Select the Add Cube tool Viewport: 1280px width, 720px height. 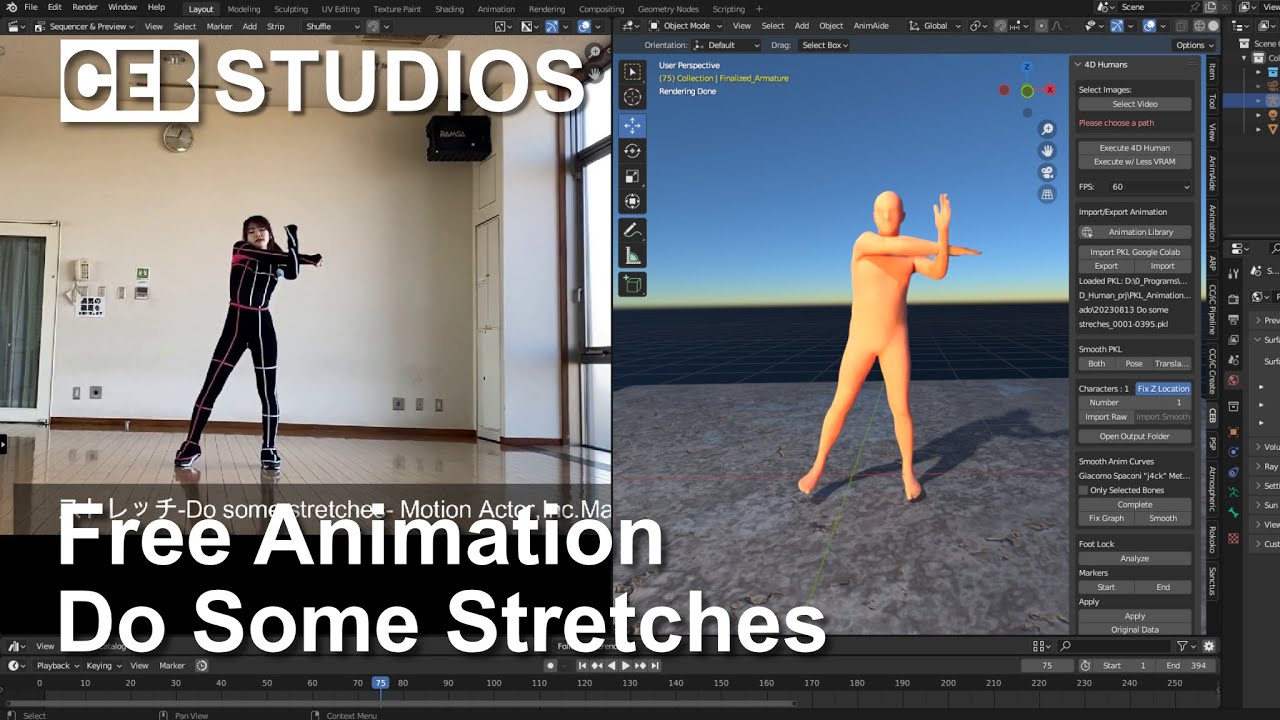point(632,285)
